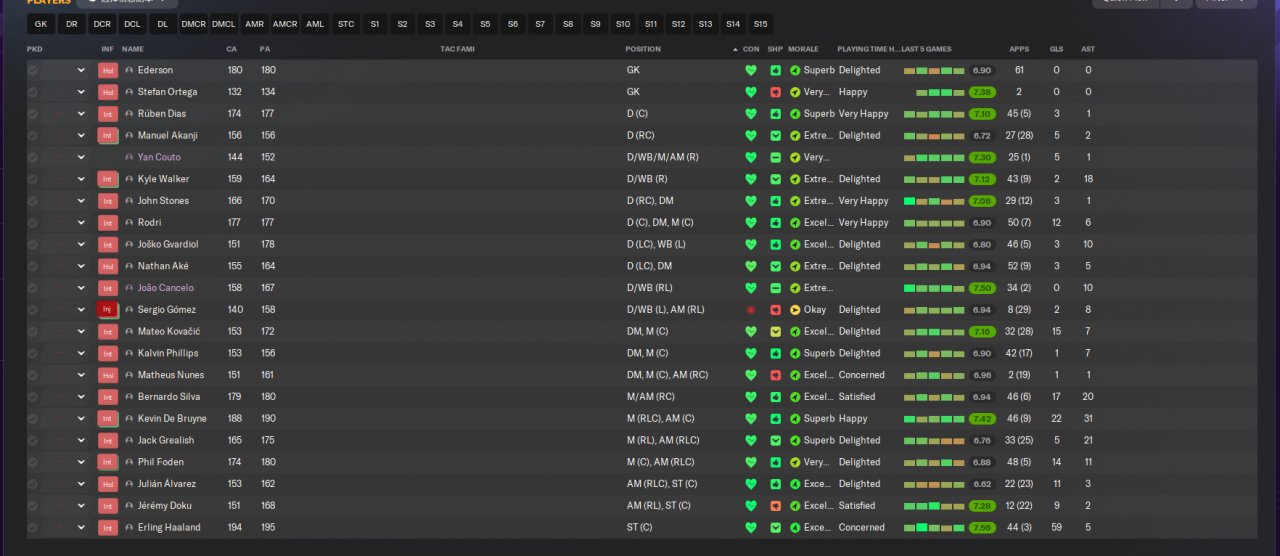The image size is (1280, 556).
Task: Click João Cancelo's last 5 games form bar
Action: 934,288
